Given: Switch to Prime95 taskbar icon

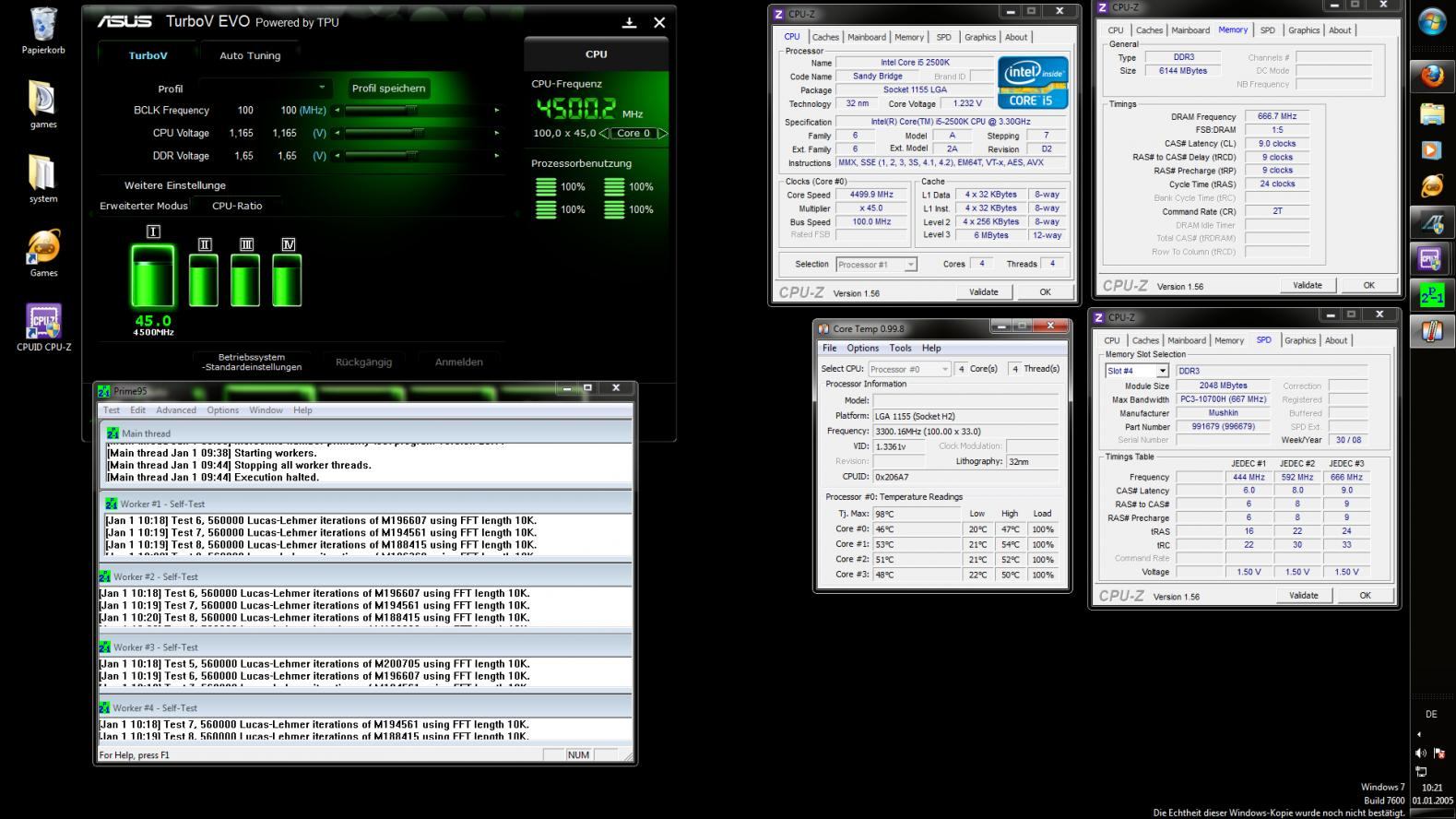Looking at the screenshot, I should 1432,295.
